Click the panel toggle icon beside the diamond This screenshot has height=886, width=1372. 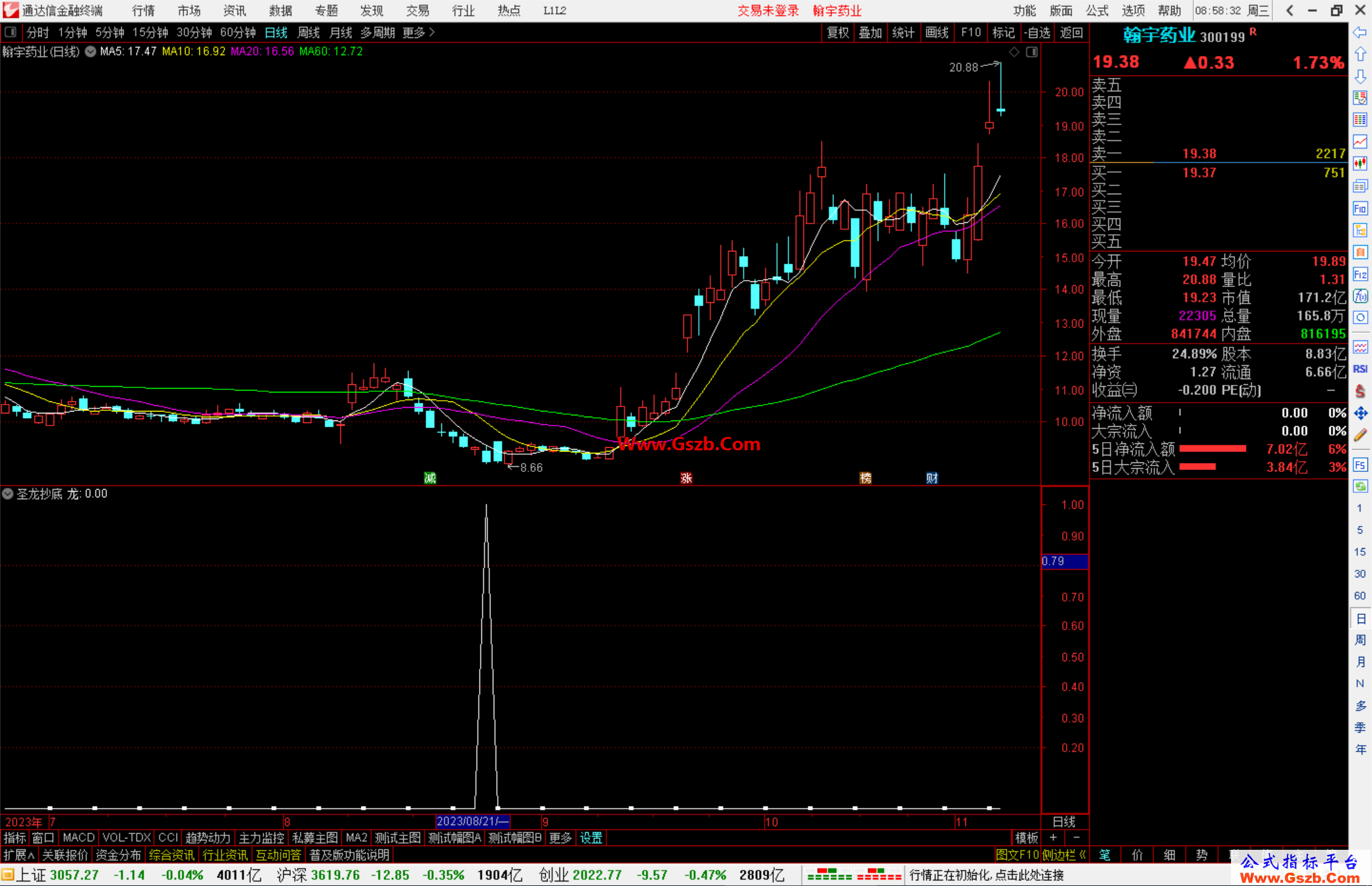click(x=1032, y=52)
